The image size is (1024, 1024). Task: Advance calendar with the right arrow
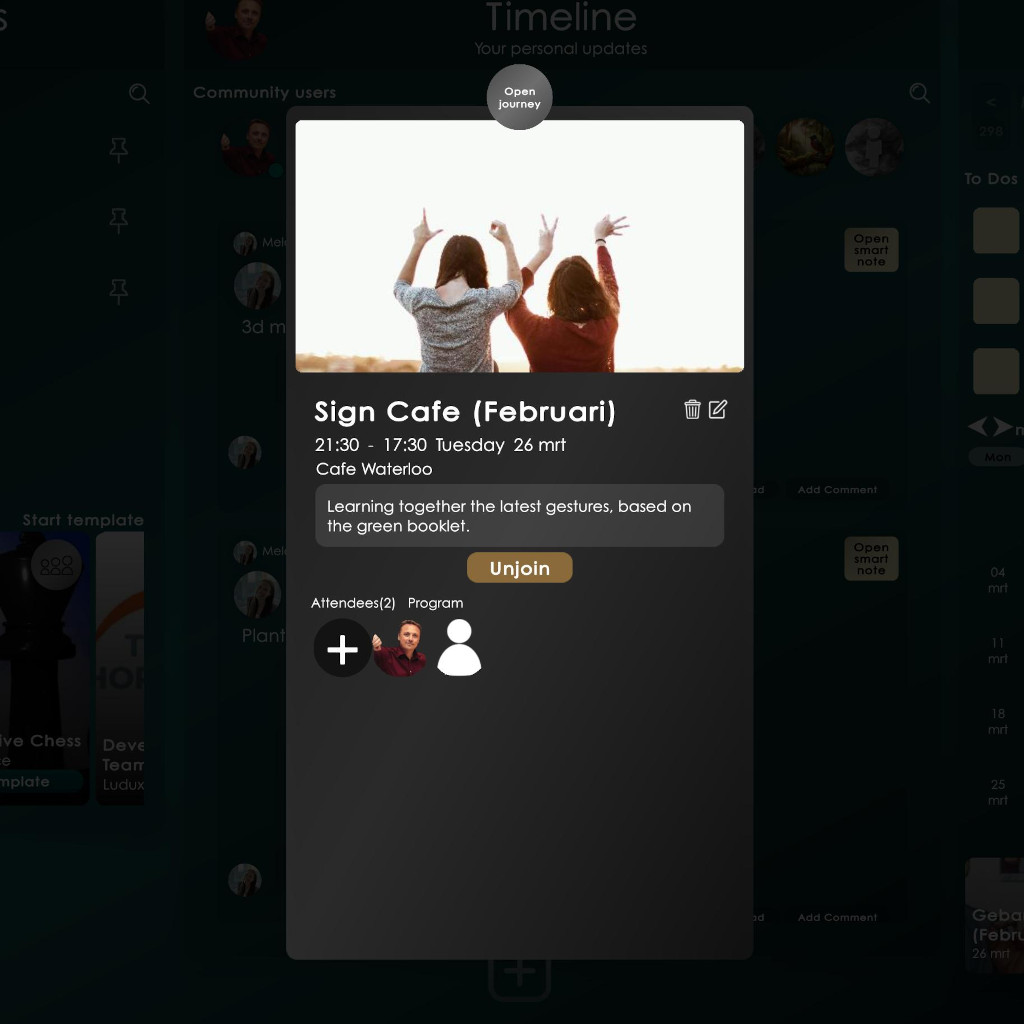click(1002, 428)
